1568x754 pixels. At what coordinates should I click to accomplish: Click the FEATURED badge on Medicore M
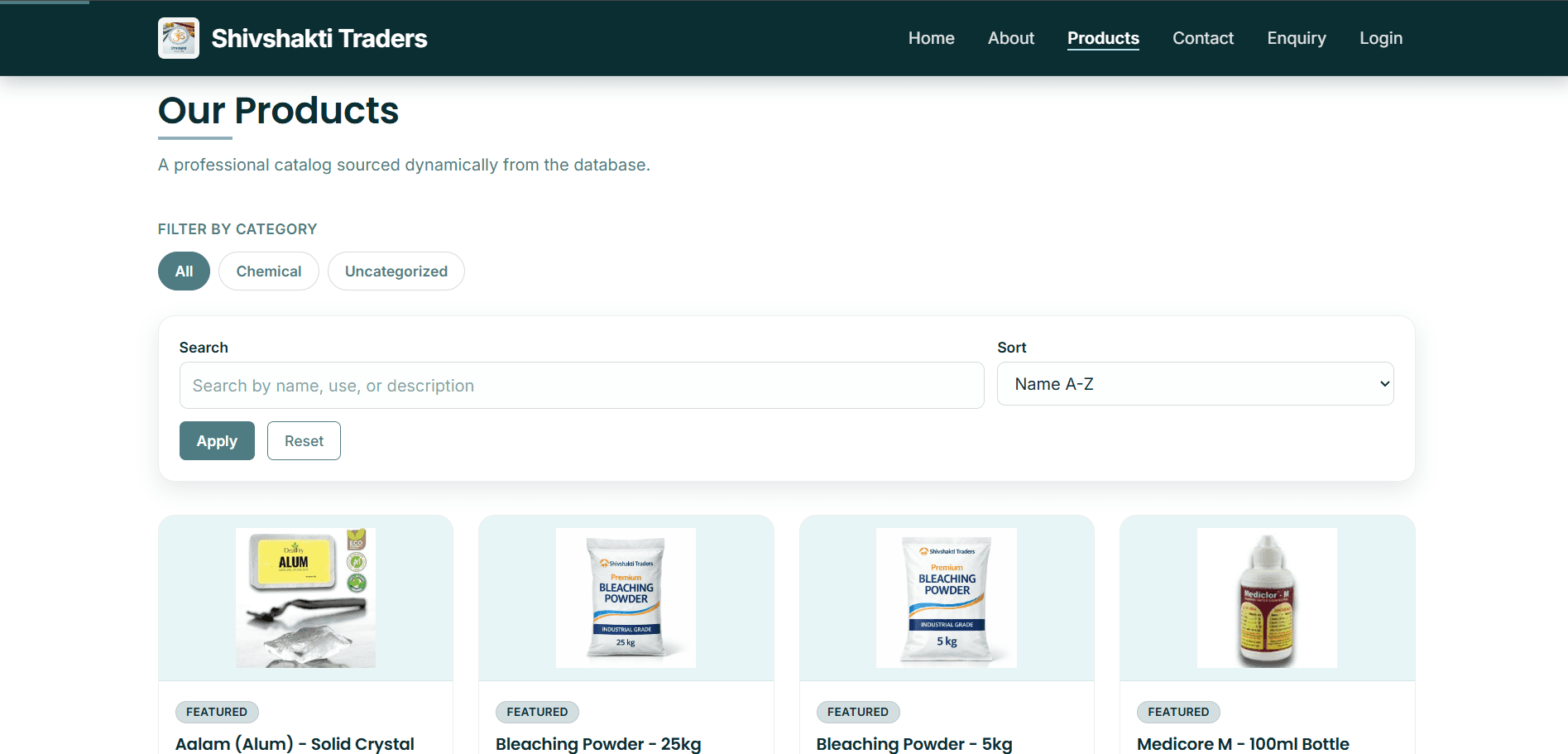[1177, 712]
